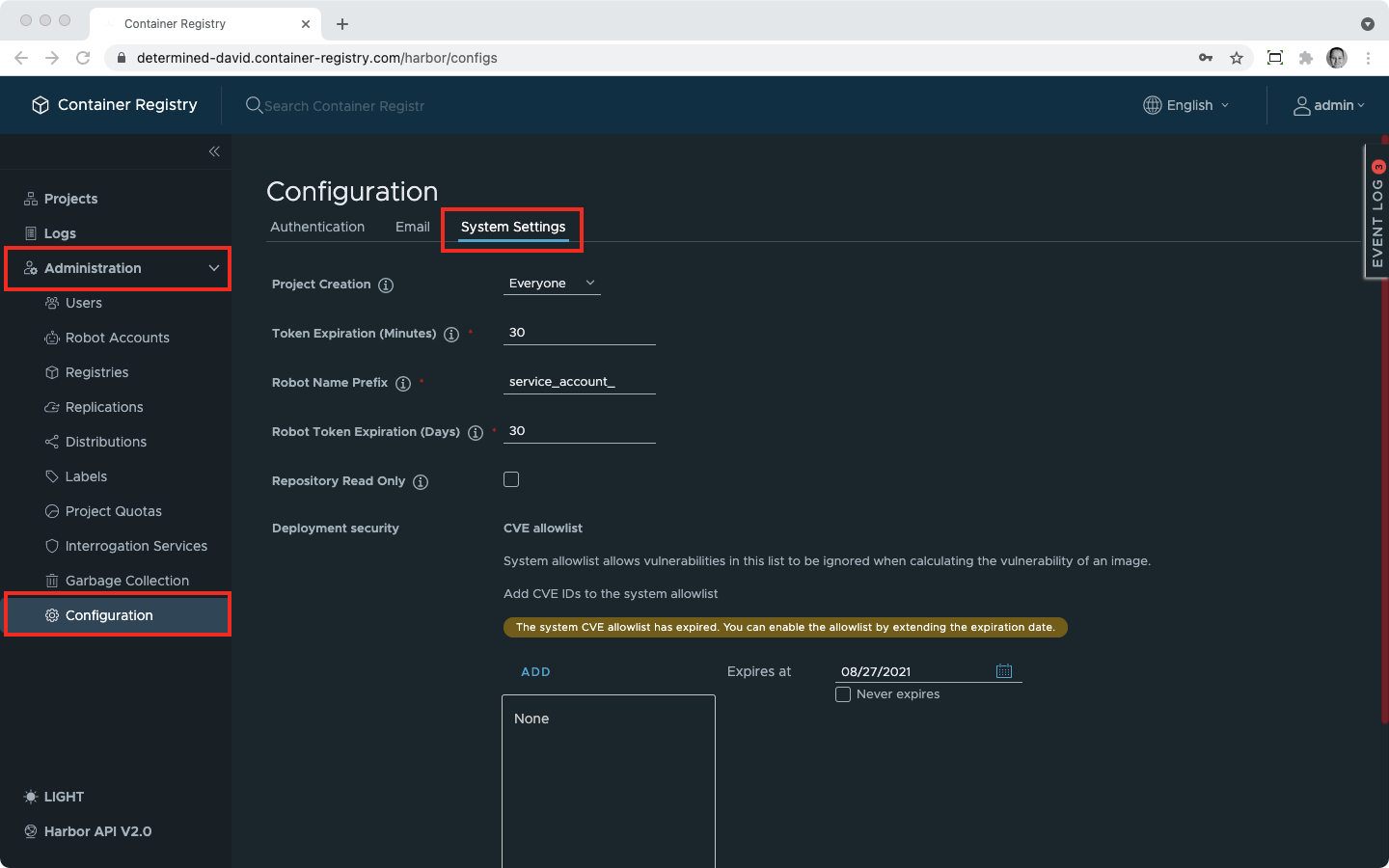Click the saved password key icon
The width and height of the screenshot is (1389, 868).
[1206, 58]
